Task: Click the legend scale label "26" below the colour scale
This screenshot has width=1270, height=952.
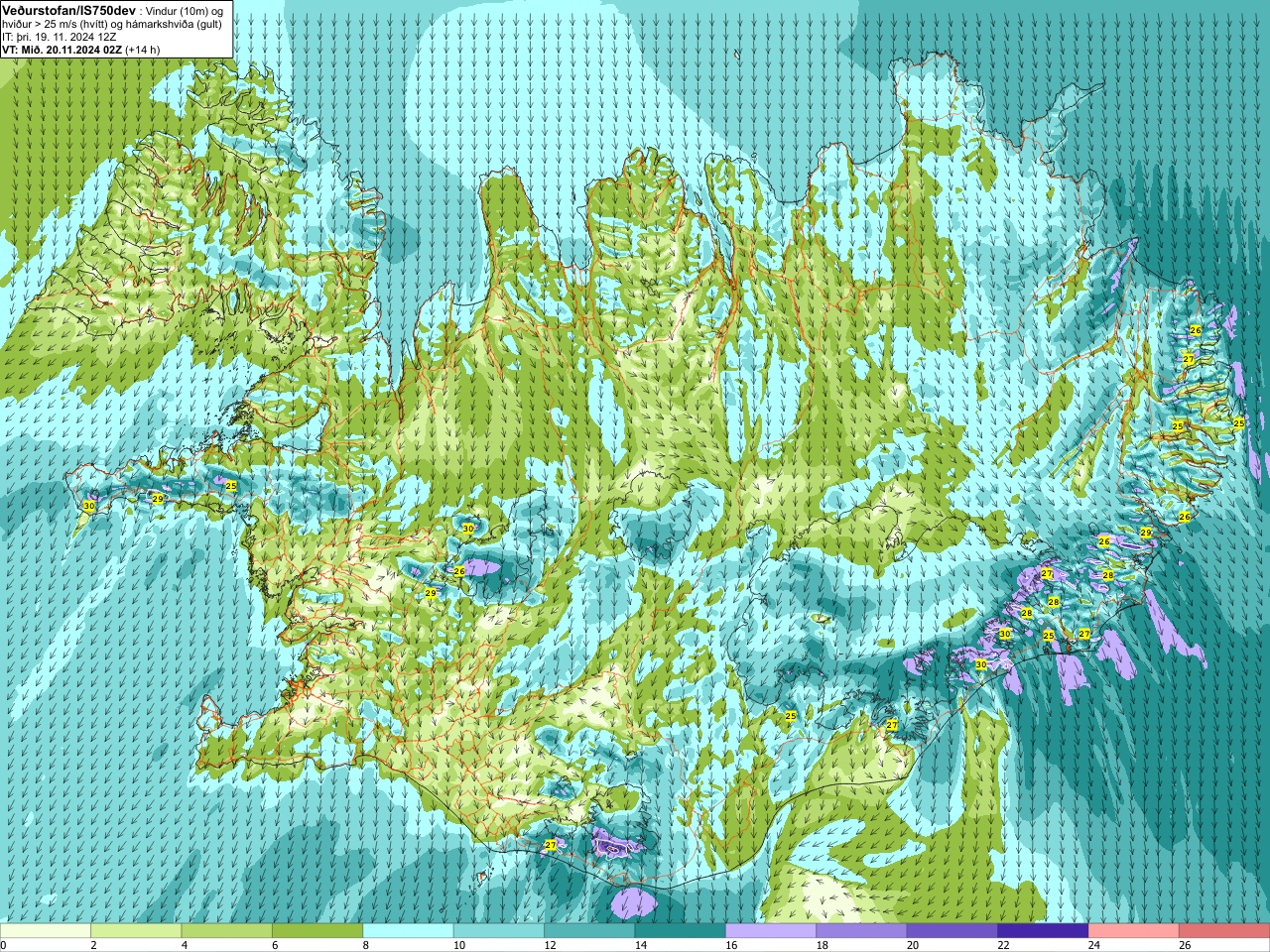Action: [1185, 945]
